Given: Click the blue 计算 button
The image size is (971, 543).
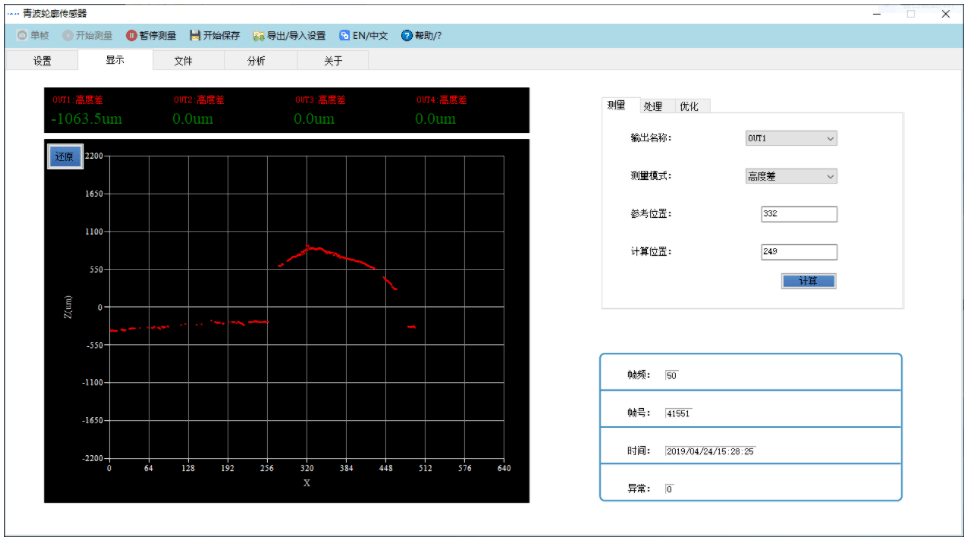Looking at the screenshot, I should click(x=808, y=281).
